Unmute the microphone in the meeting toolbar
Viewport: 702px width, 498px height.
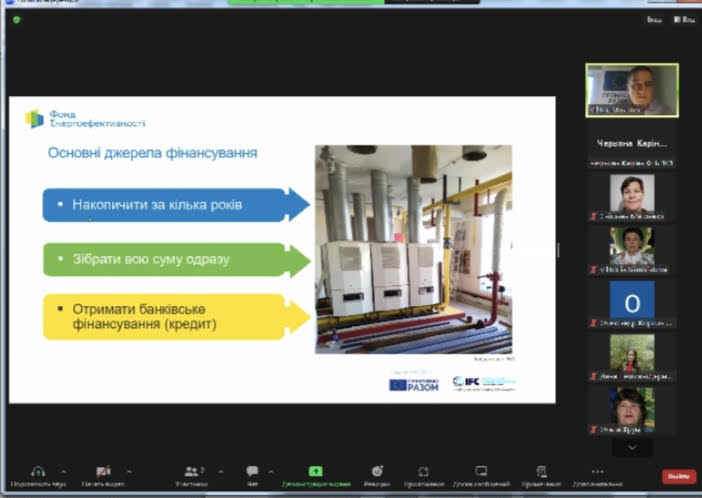(x=39, y=474)
